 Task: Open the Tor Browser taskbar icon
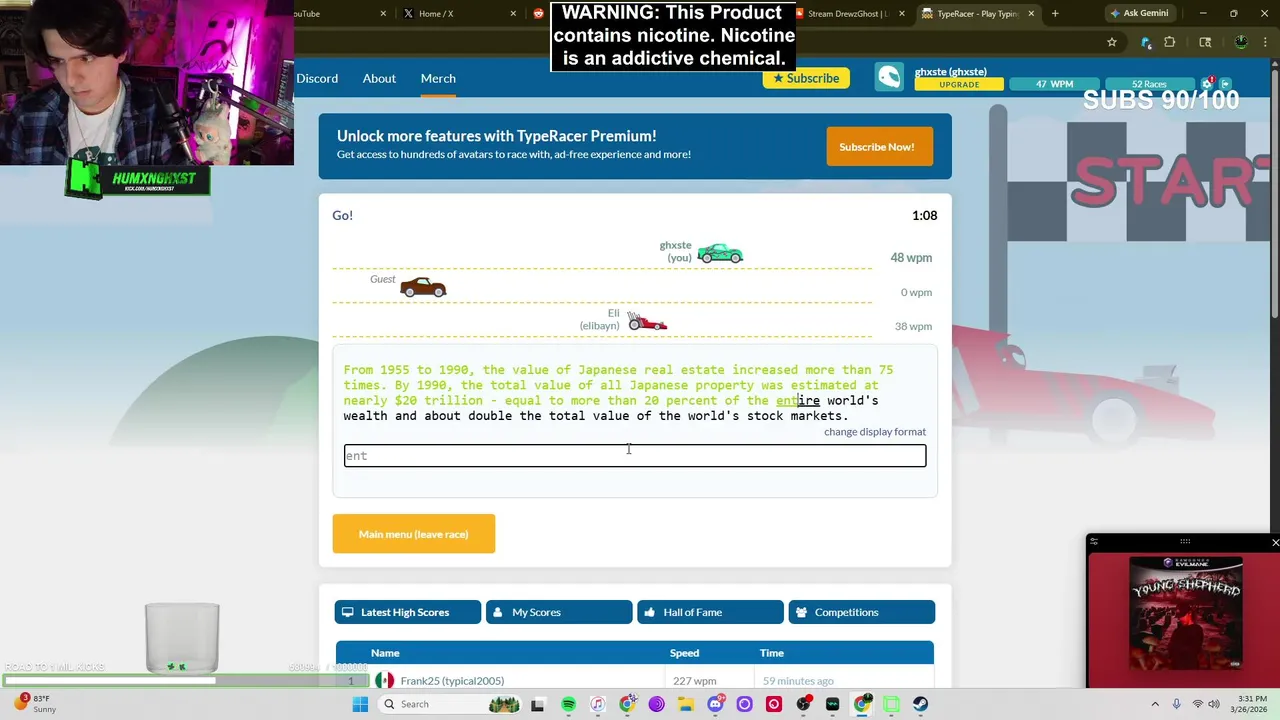(656, 704)
